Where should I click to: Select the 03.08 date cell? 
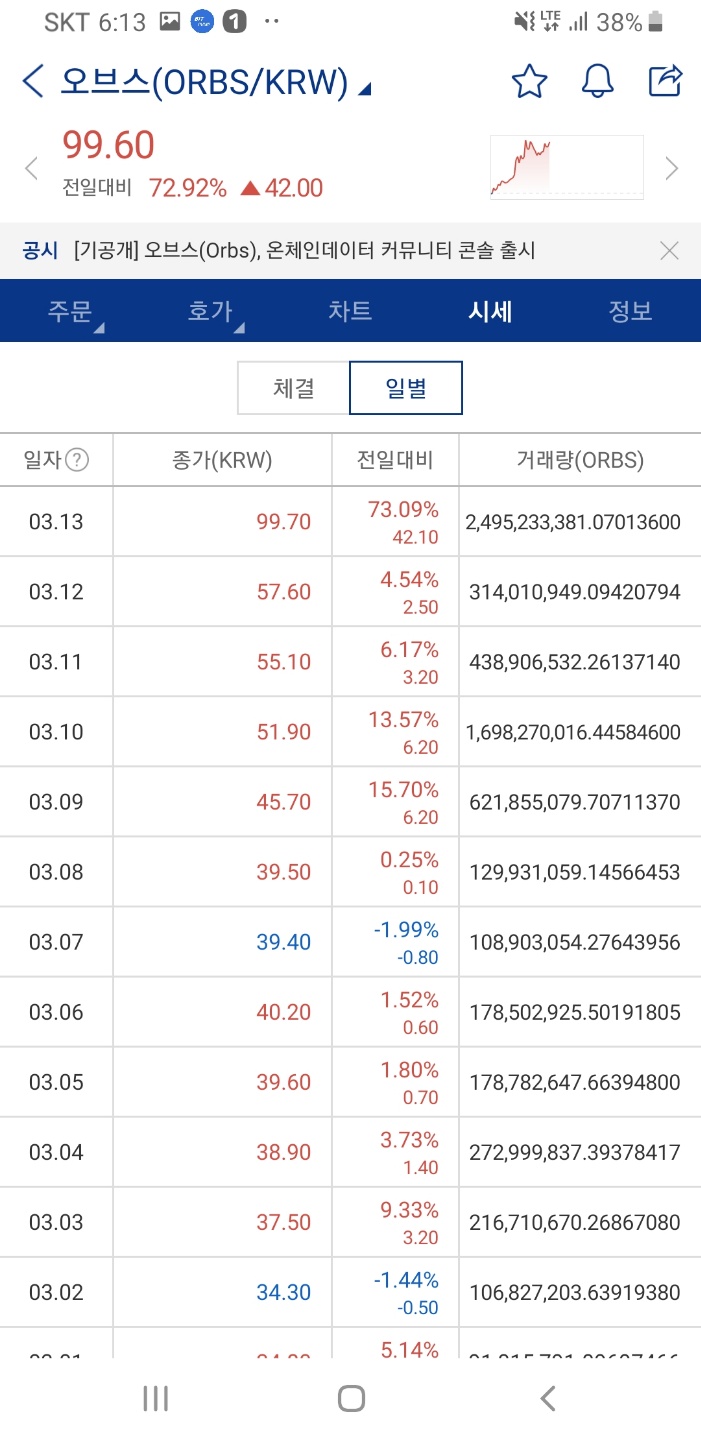56,871
